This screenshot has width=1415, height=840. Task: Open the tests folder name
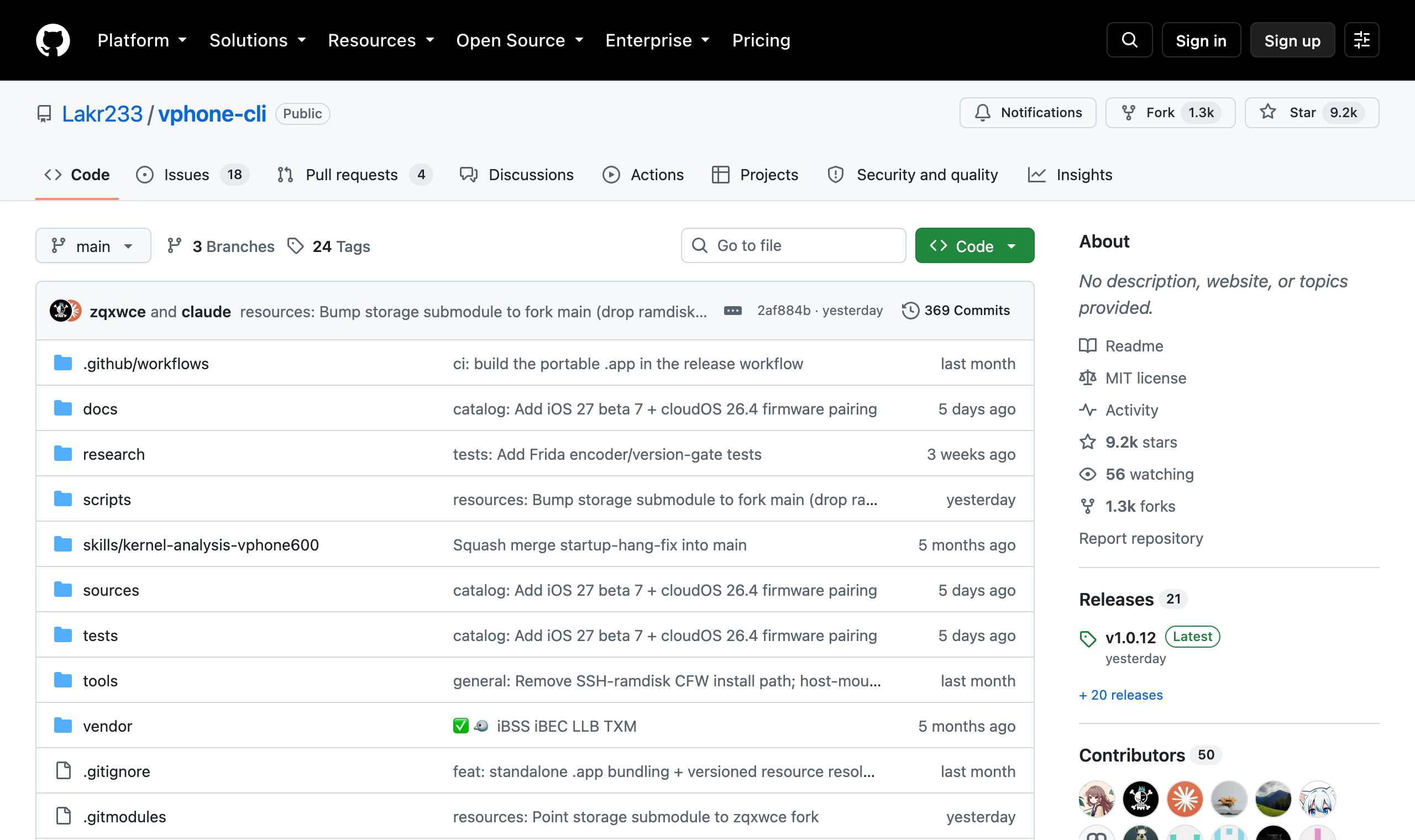[x=100, y=635]
